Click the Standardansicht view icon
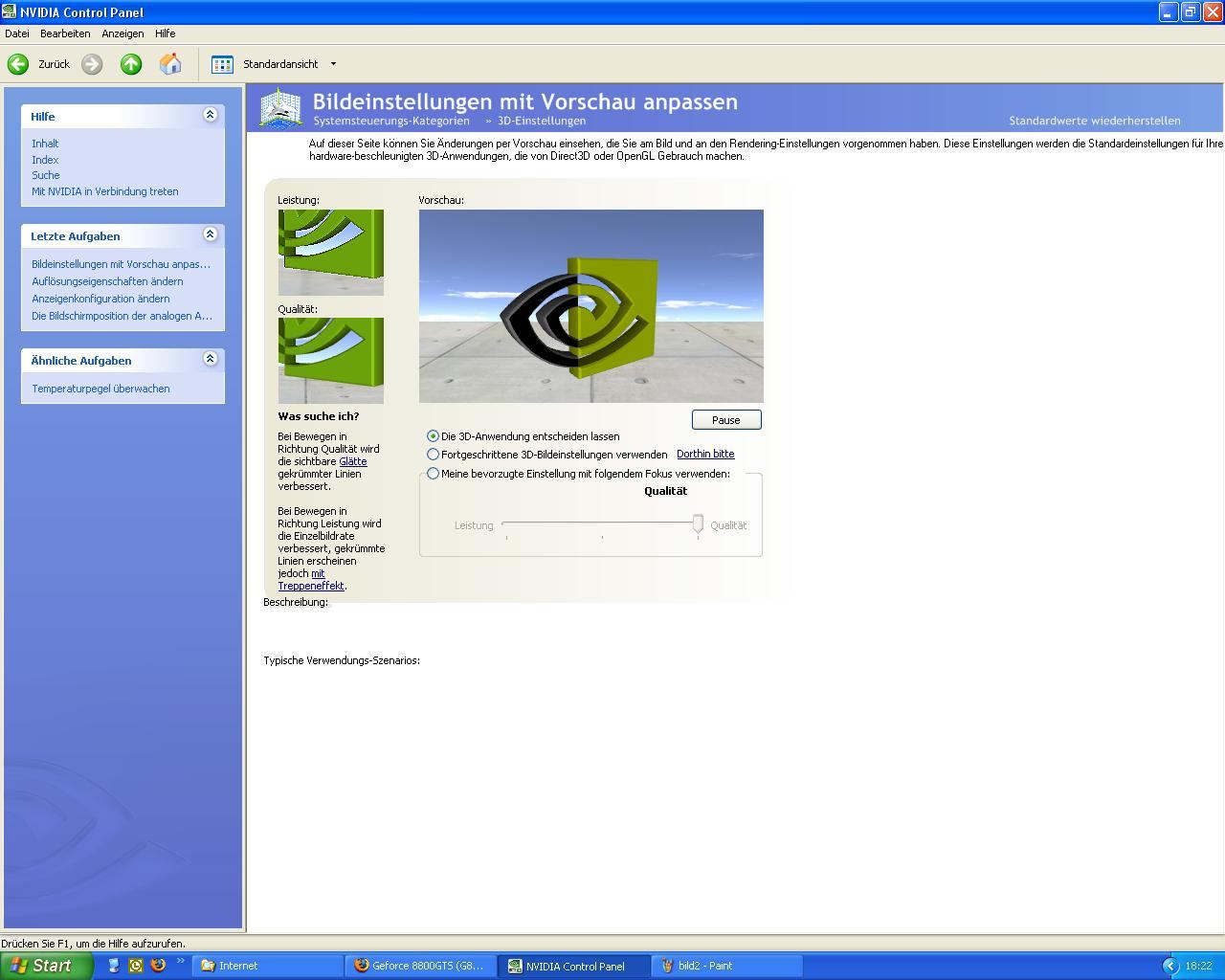1225x980 pixels. point(222,64)
